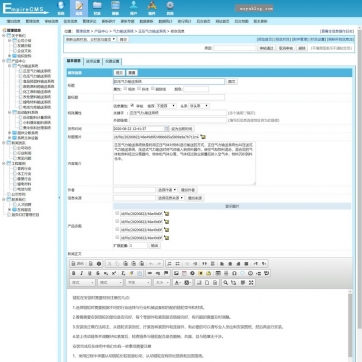The height and width of the screenshot is (362, 362).
Task: Select 负压气力输送系统 in the left tree
Action: click(x=37, y=76)
